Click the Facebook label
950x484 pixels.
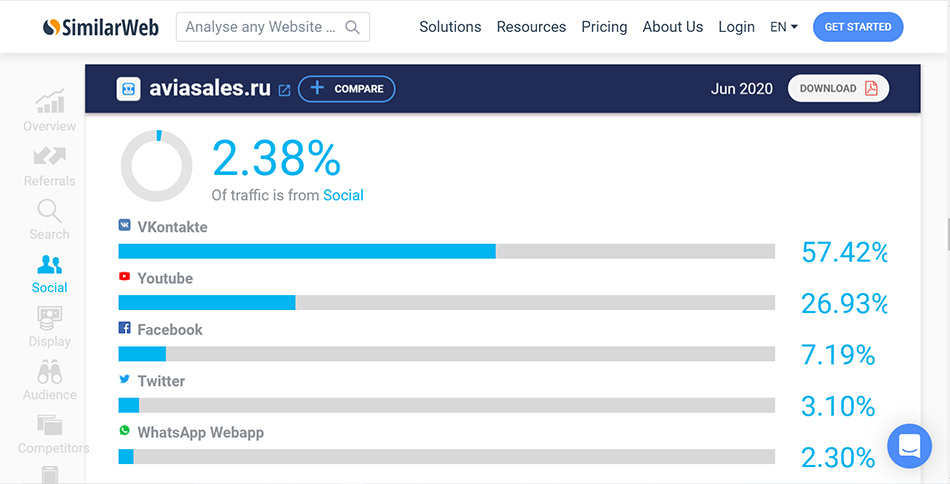170,330
